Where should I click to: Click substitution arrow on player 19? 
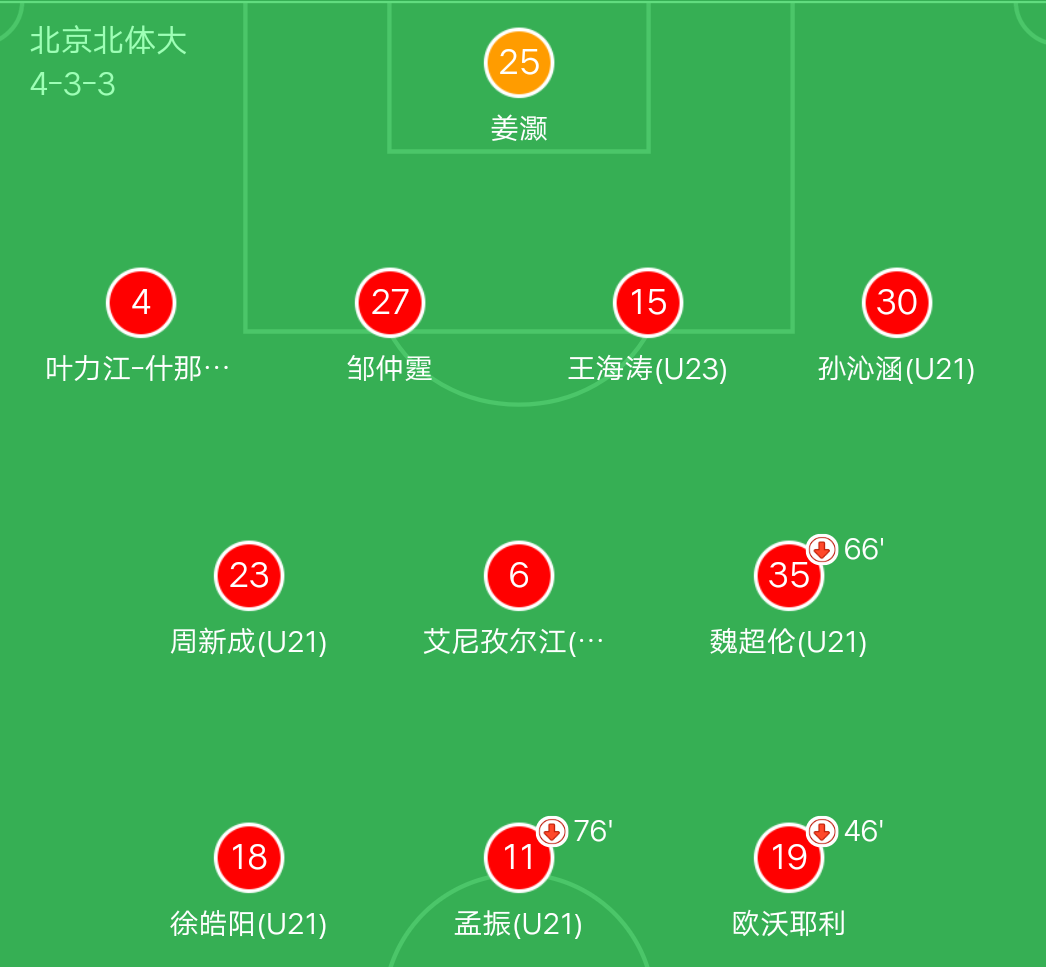(x=822, y=831)
